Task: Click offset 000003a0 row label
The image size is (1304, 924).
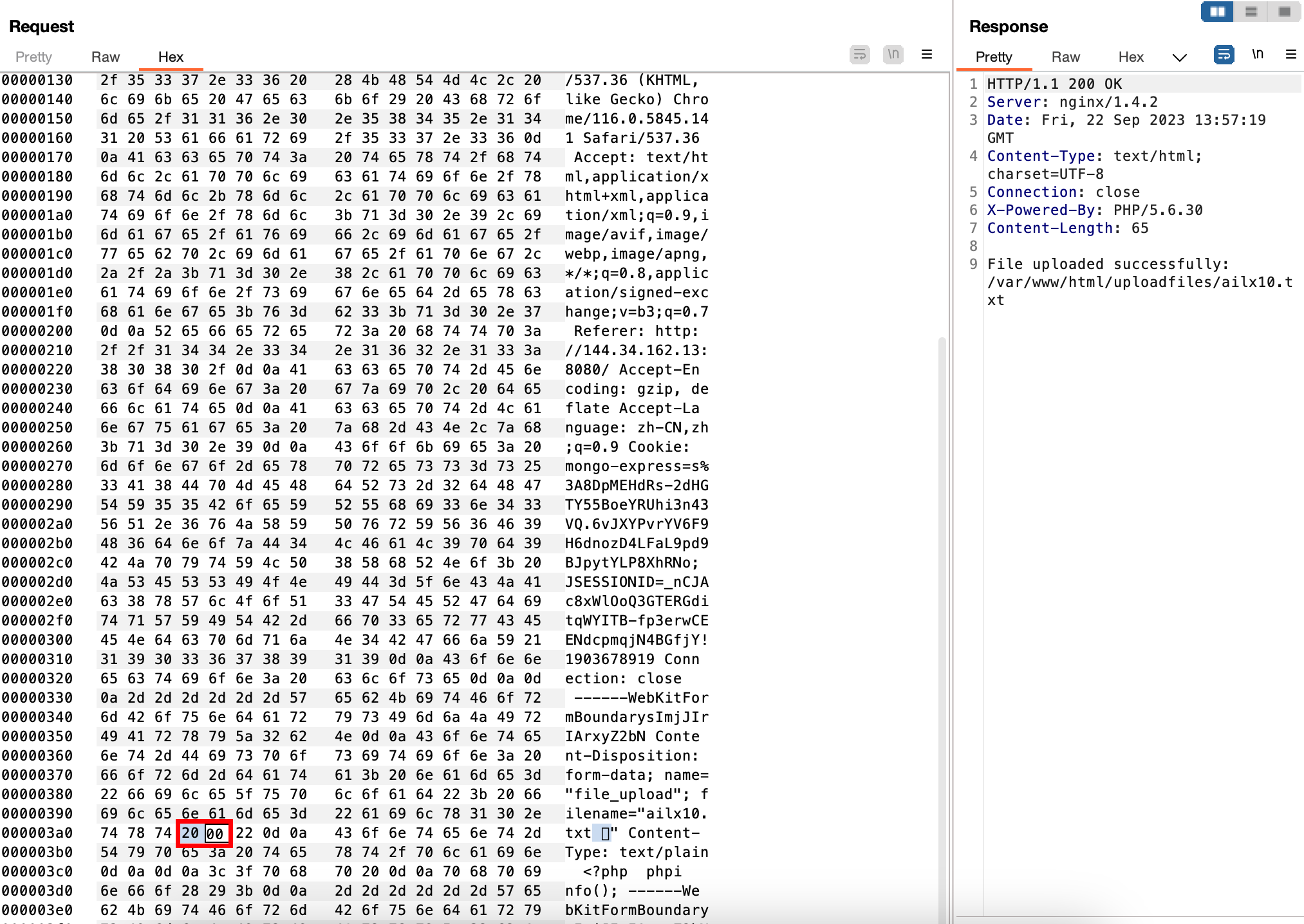Action: [x=37, y=833]
